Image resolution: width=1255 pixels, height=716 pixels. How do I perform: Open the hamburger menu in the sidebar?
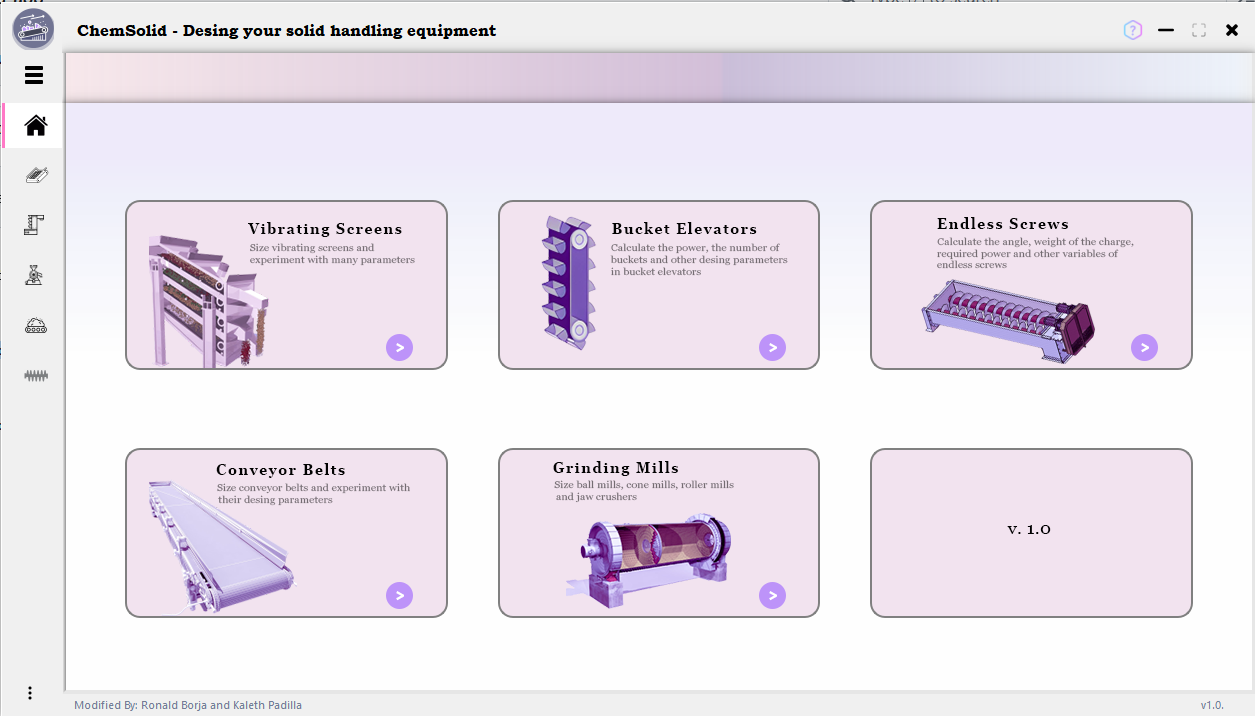pos(34,75)
